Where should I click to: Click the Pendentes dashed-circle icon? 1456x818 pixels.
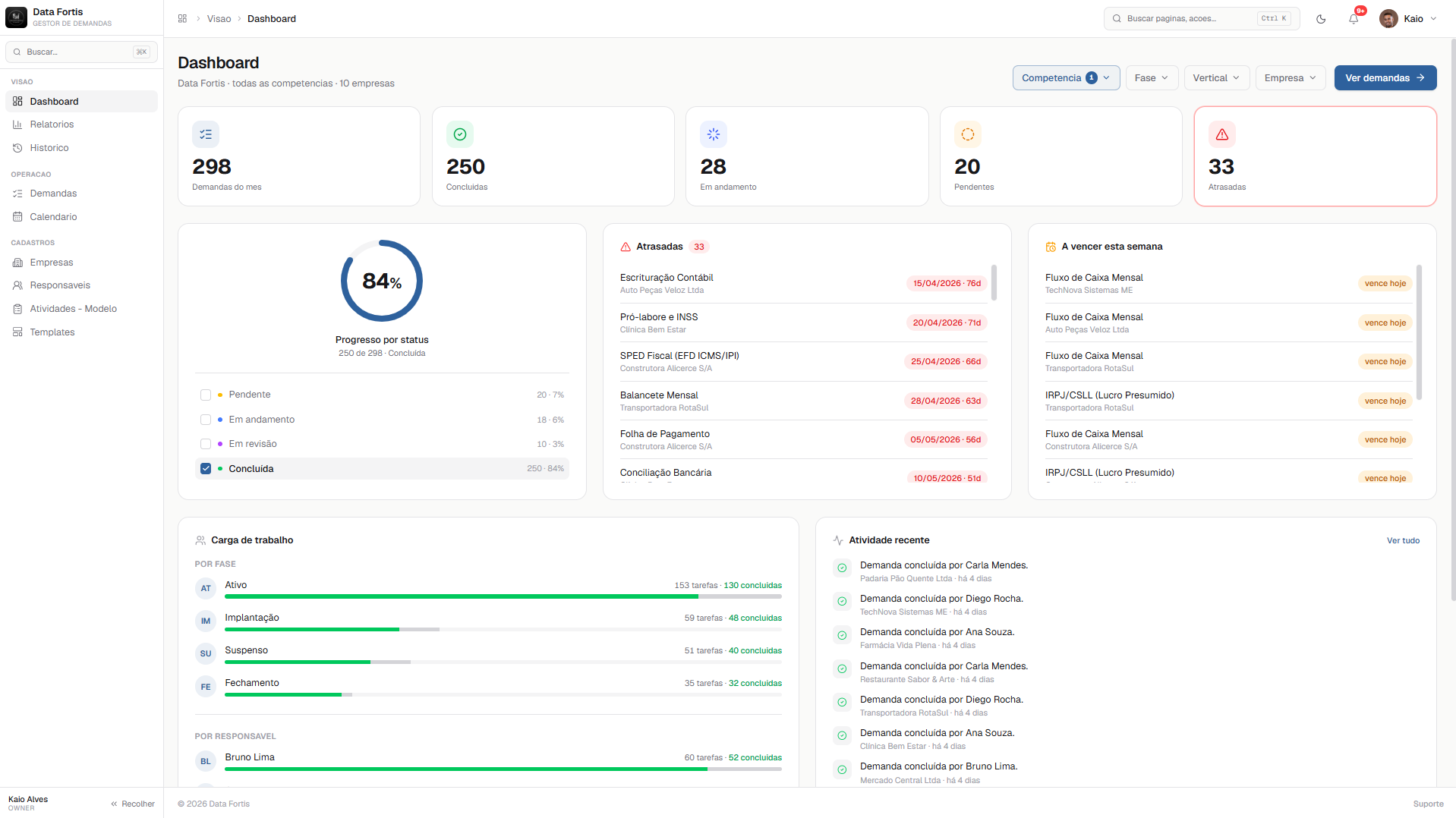pyautogui.click(x=968, y=134)
